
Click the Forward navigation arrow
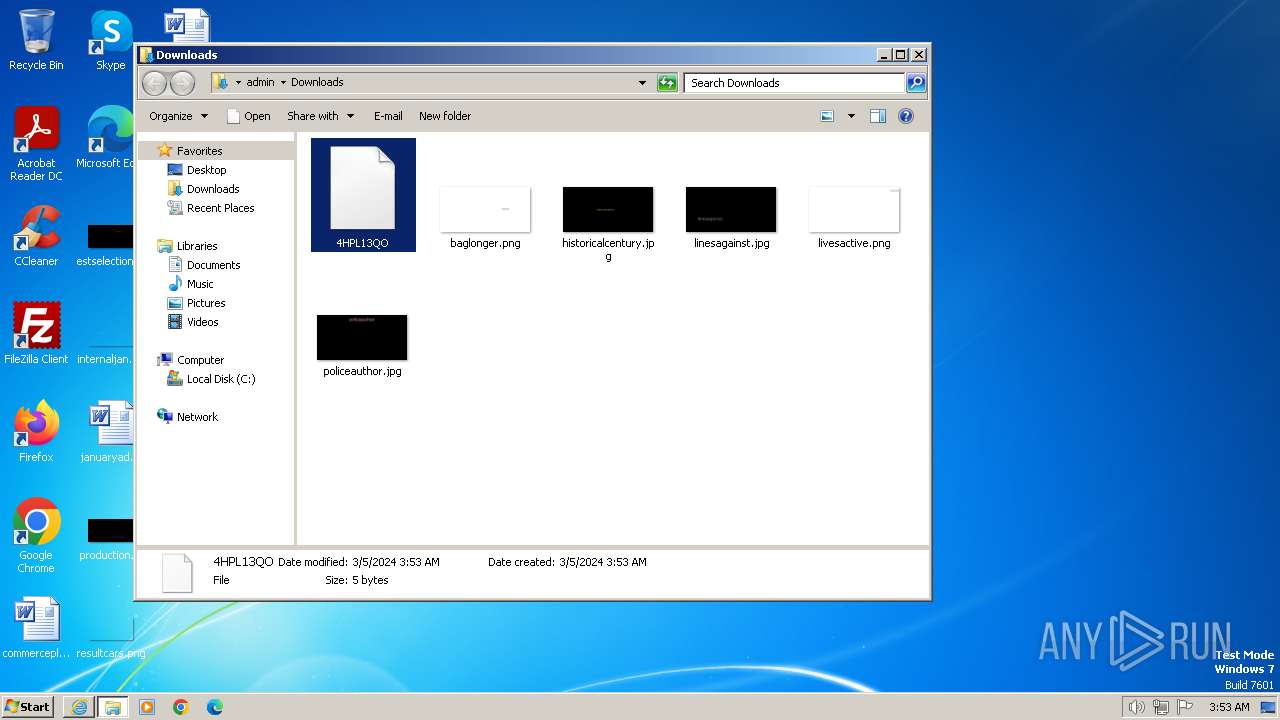182,83
